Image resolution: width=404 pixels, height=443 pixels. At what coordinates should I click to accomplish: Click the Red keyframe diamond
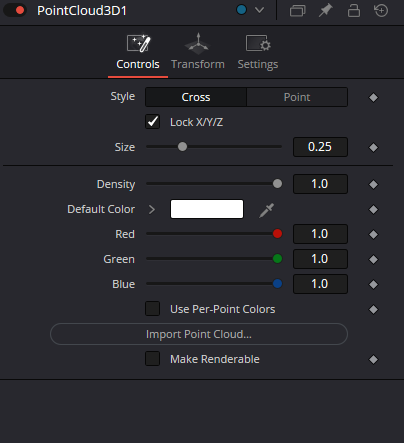[x=373, y=234]
